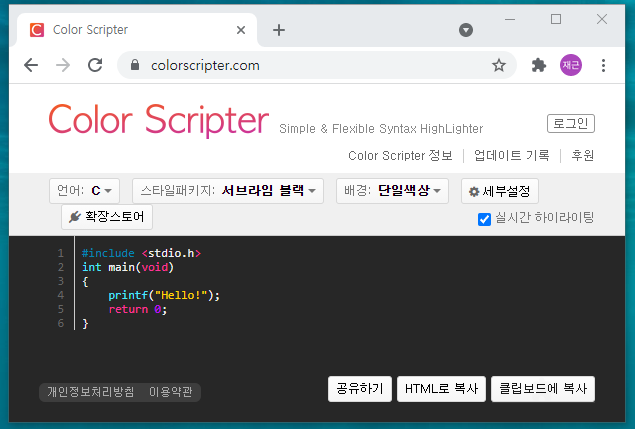
Task: Close the Chrome window
Action: pyautogui.click(x=602, y=19)
